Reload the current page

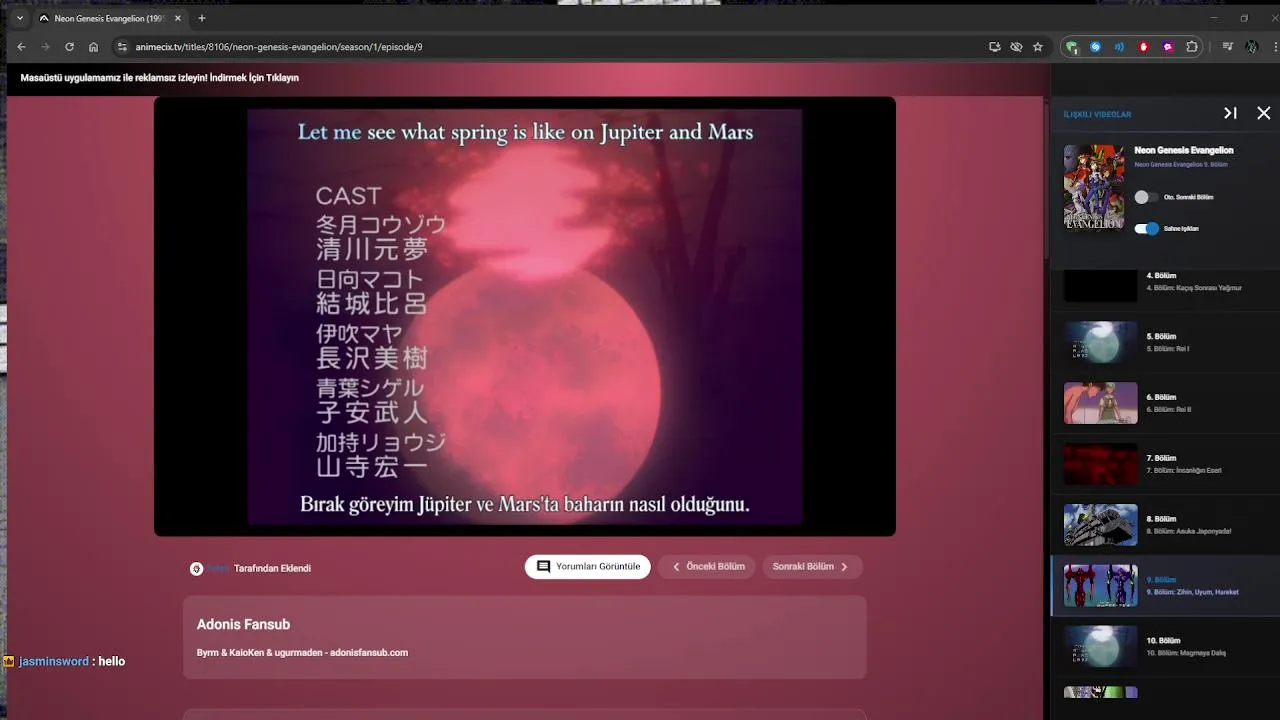pyautogui.click(x=69, y=47)
